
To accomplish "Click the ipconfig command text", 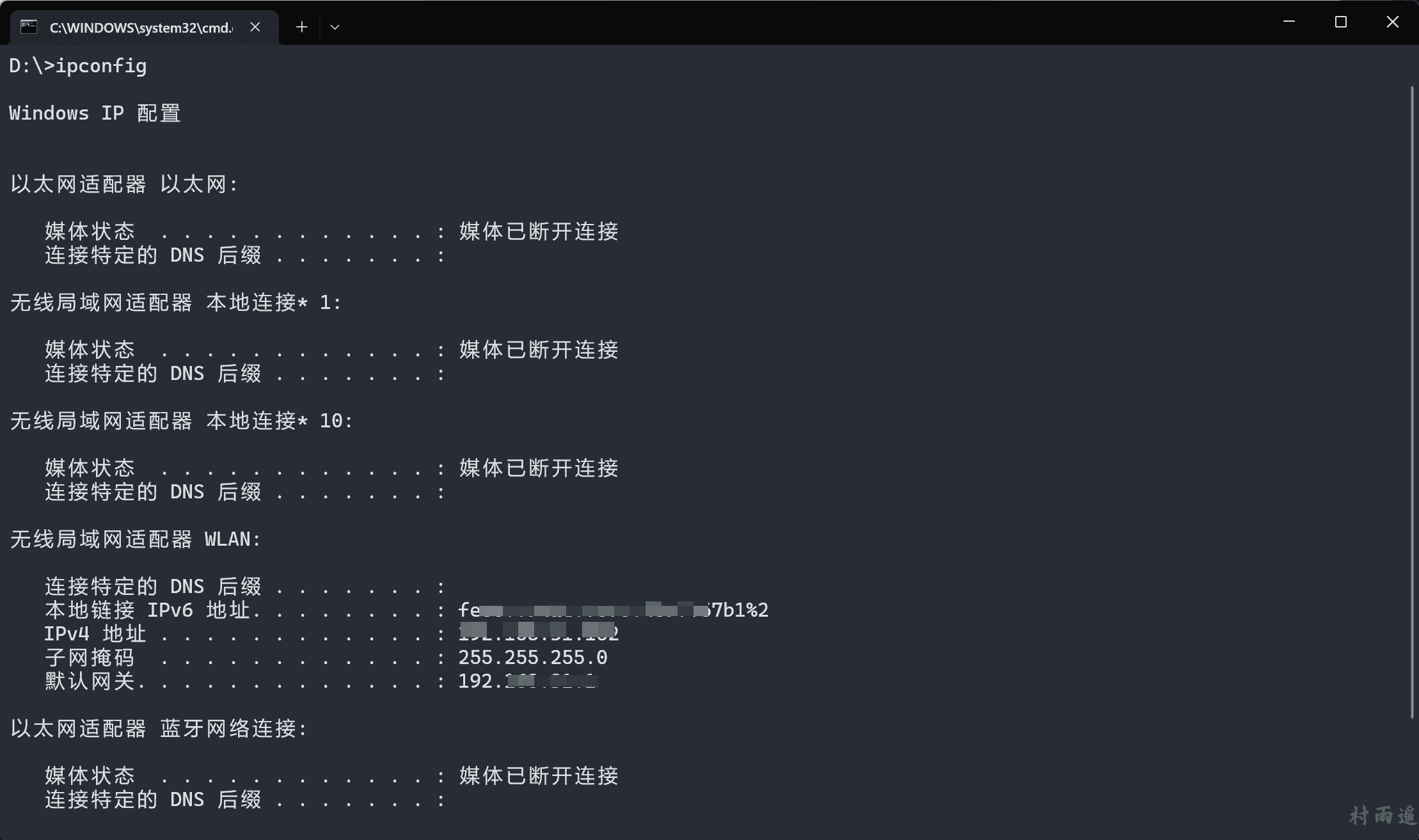I will [101, 66].
